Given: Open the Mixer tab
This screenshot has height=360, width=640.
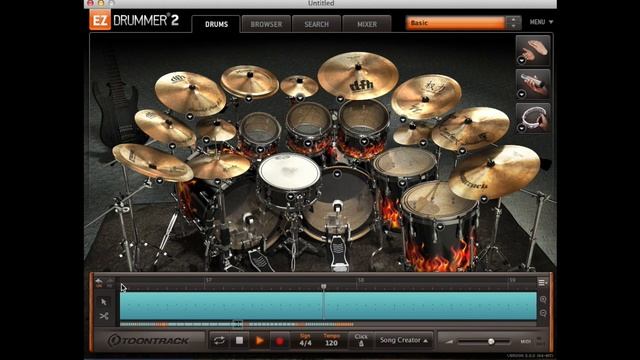Looking at the screenshot, I should [367, 24].
